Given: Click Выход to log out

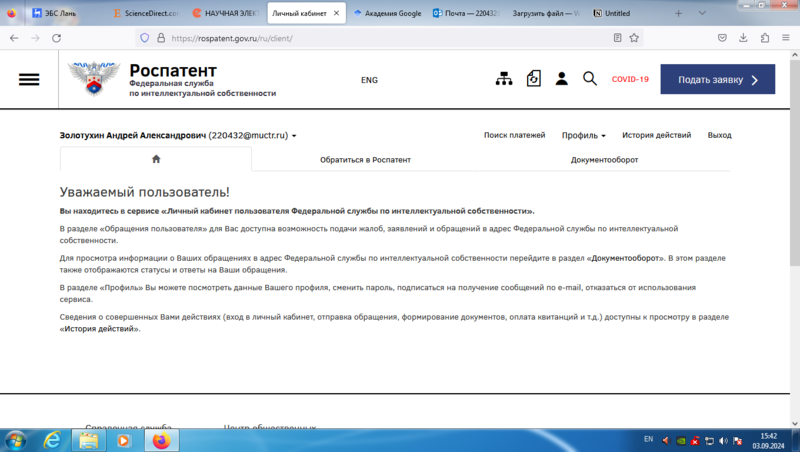Looking at the screenshot, I should (x=719, y=135).
